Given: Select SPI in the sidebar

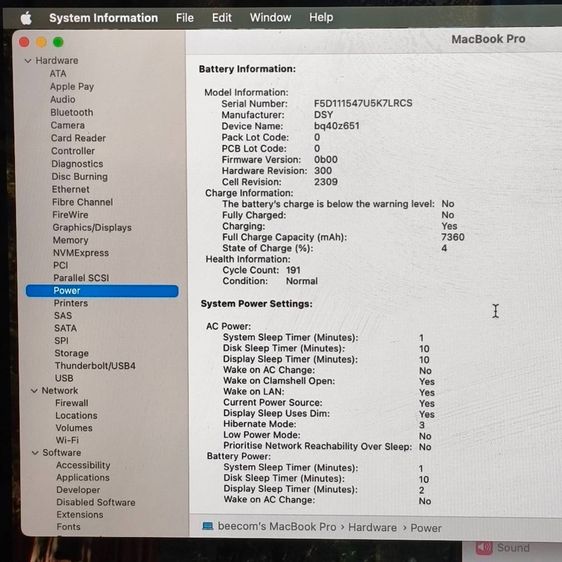Looking at the screenshot, I should (61, 341).
